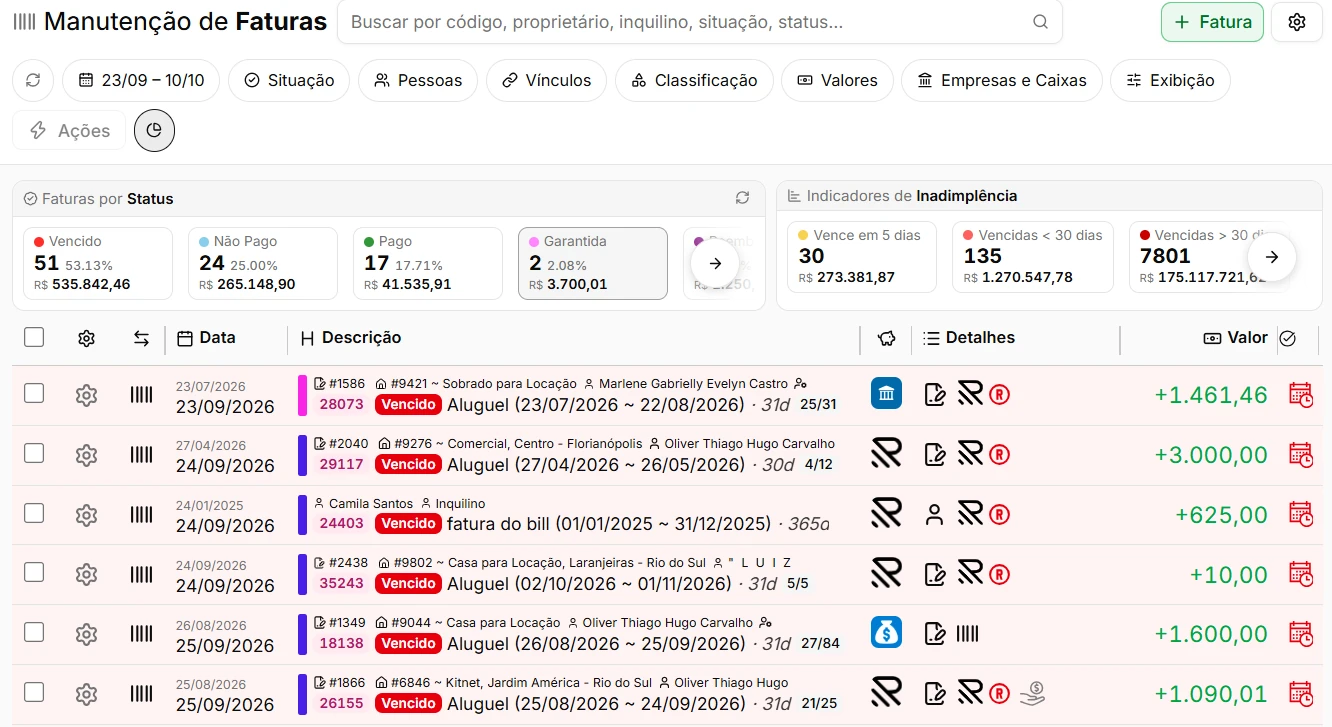Toggle the pie chart dashboard button

click(154, 130)
